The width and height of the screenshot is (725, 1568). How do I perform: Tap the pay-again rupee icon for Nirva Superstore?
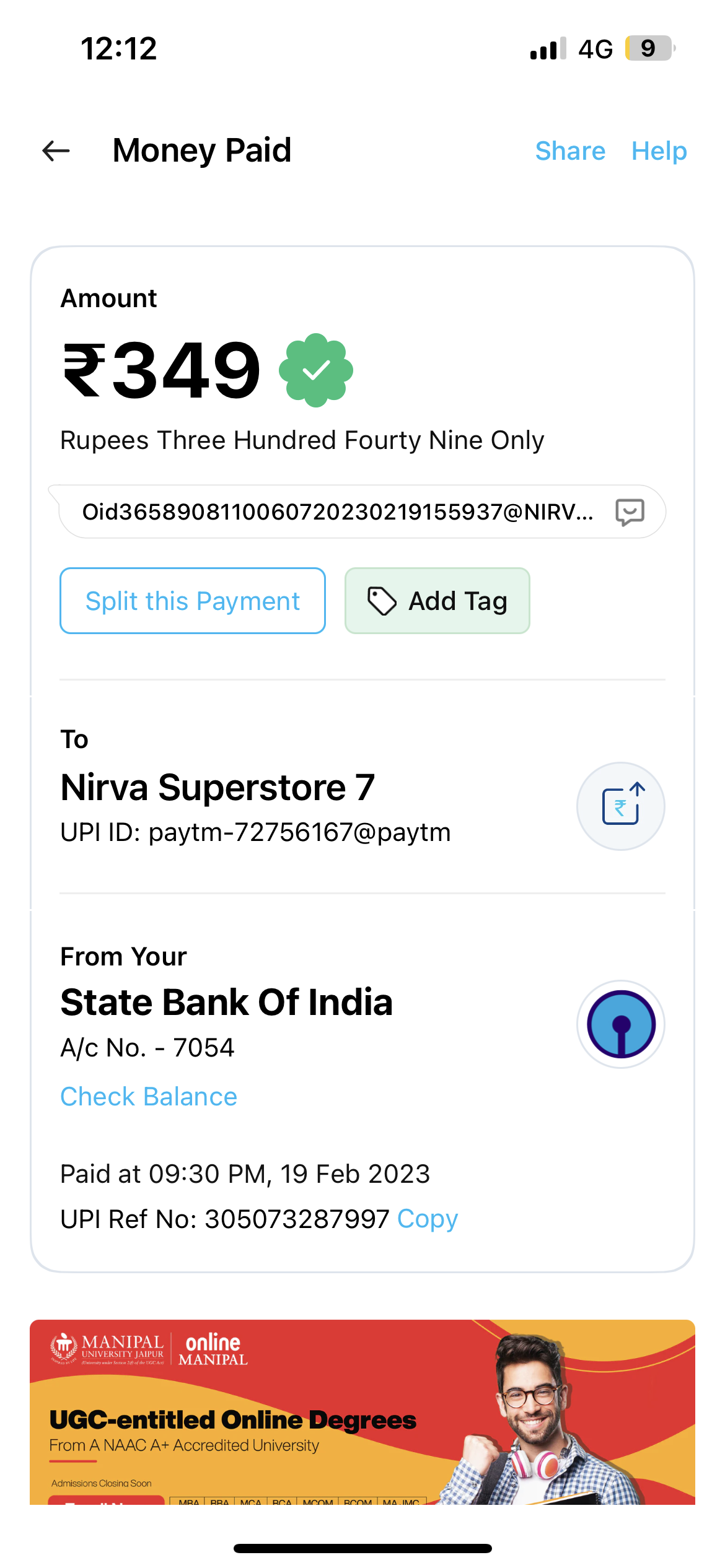[621, 806]
